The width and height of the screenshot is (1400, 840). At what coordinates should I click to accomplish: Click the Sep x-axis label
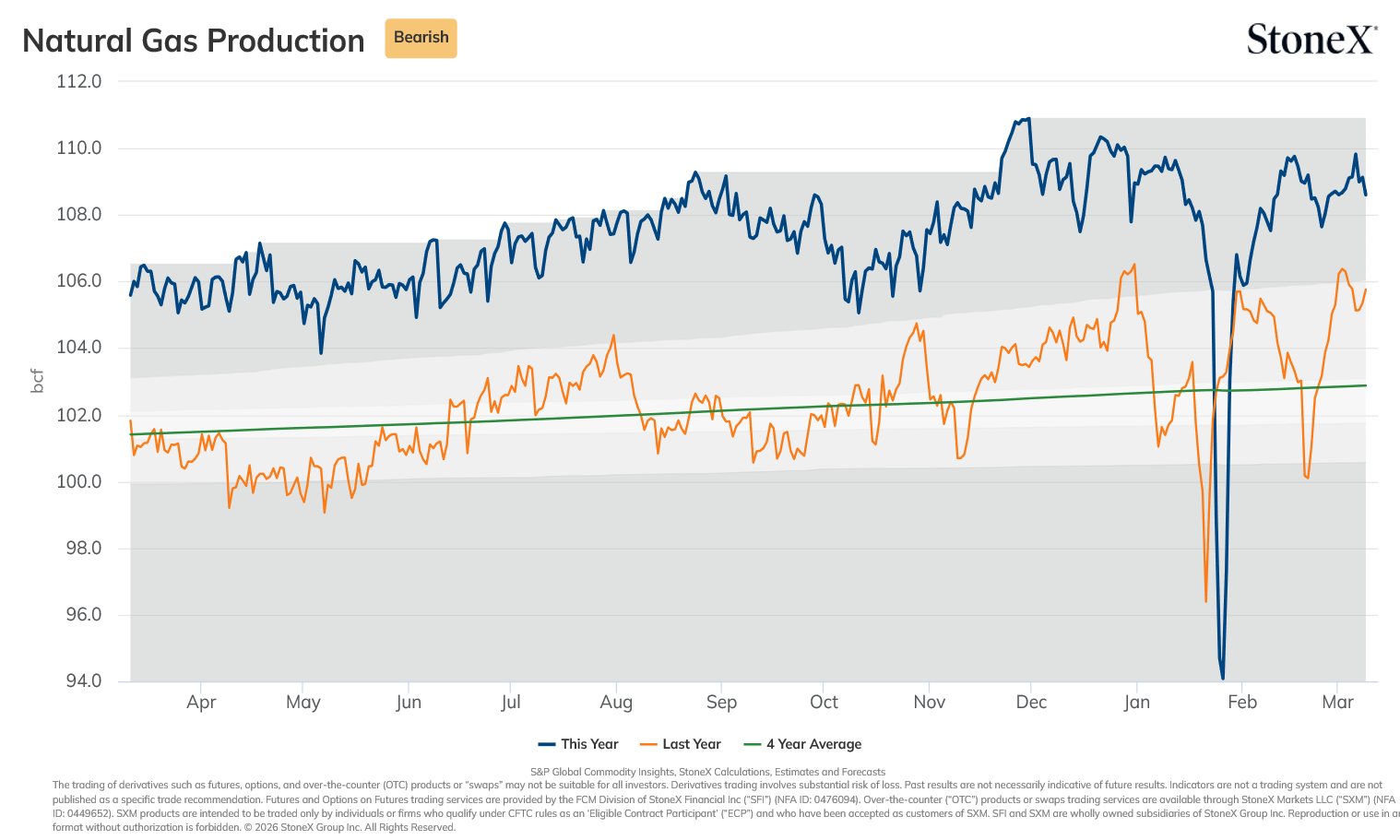[x=721, y=703]
